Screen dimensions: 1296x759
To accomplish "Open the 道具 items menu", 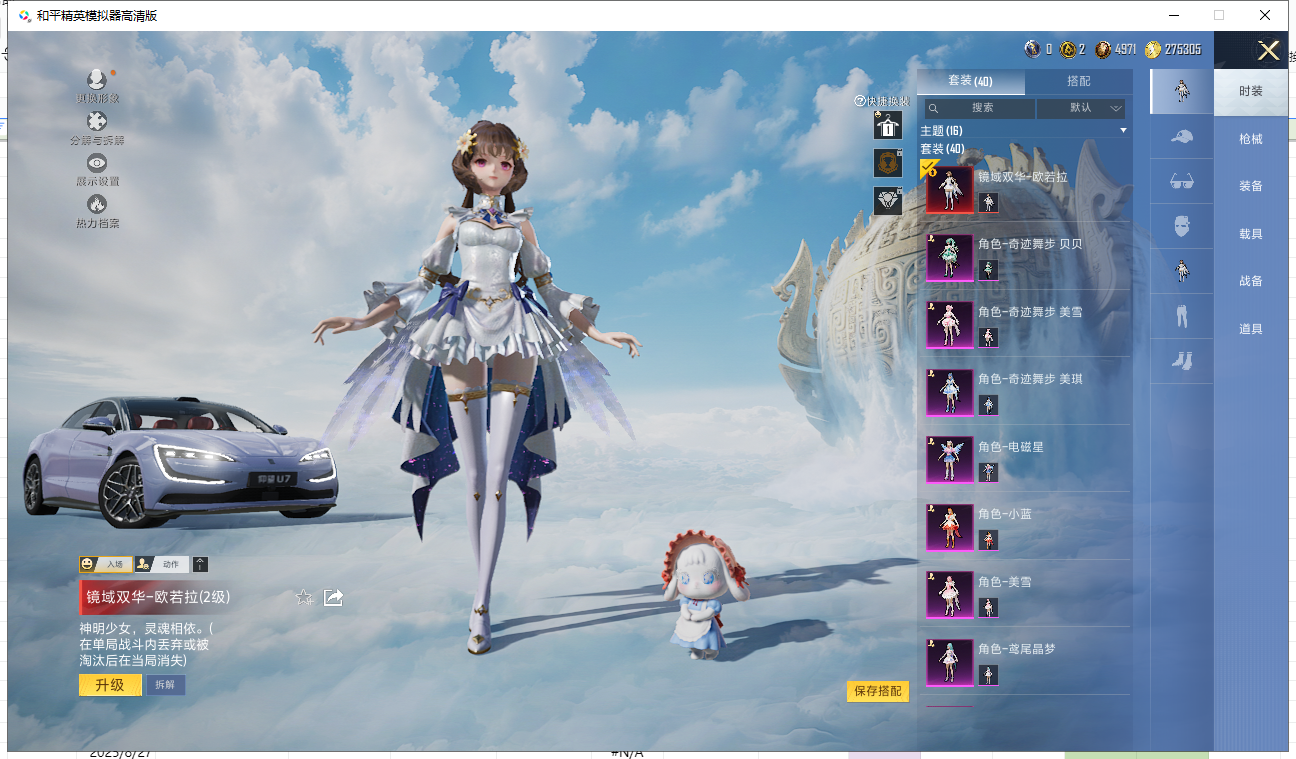I will tap(1251, 329).
